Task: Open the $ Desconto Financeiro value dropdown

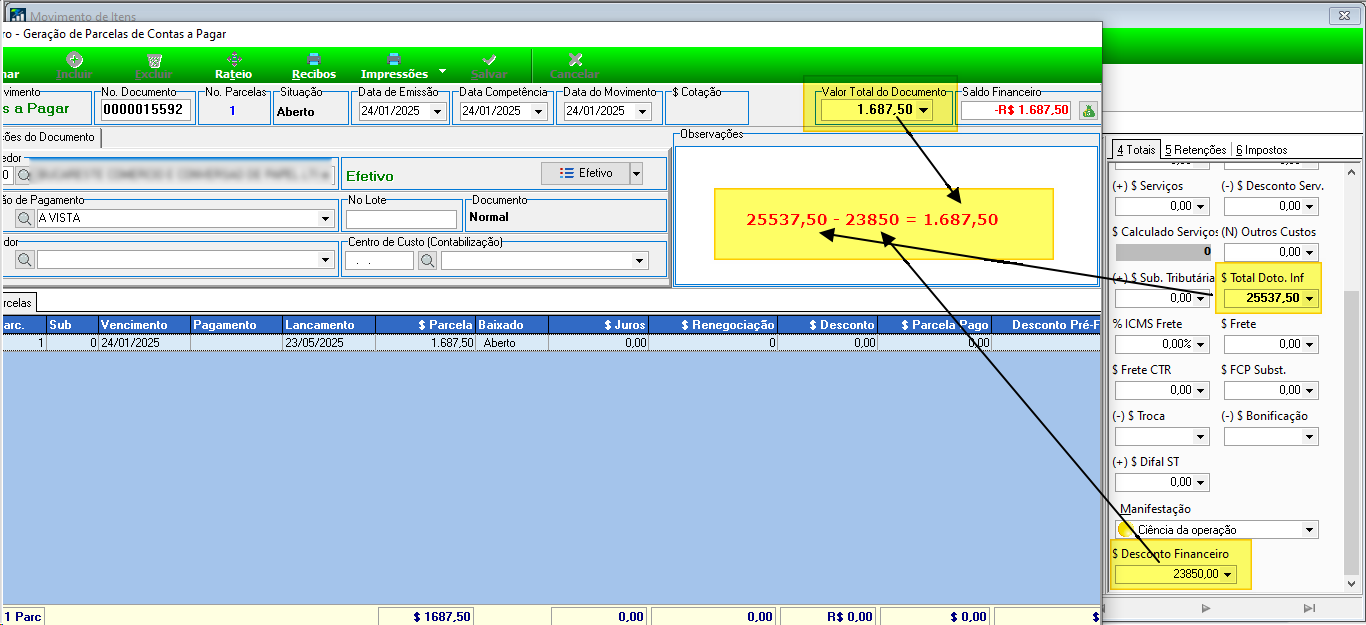Action: click(1228, 574)
